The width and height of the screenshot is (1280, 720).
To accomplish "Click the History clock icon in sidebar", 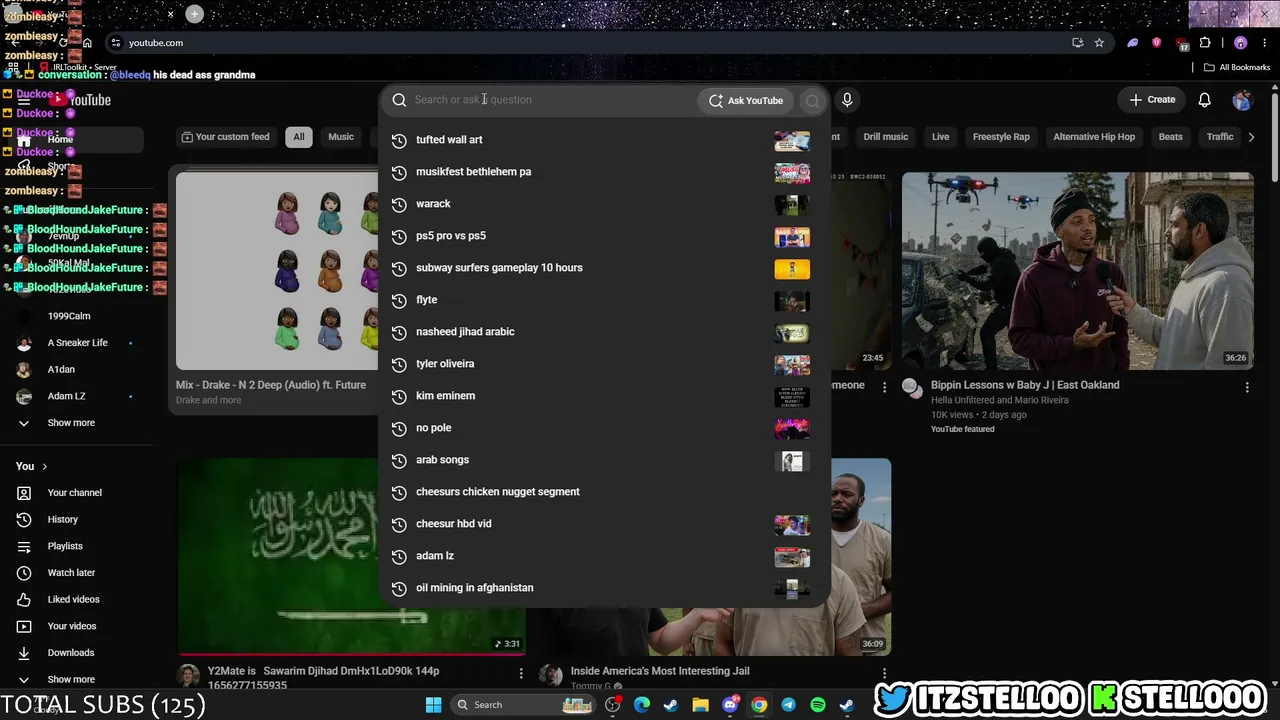I will [24, 520].
